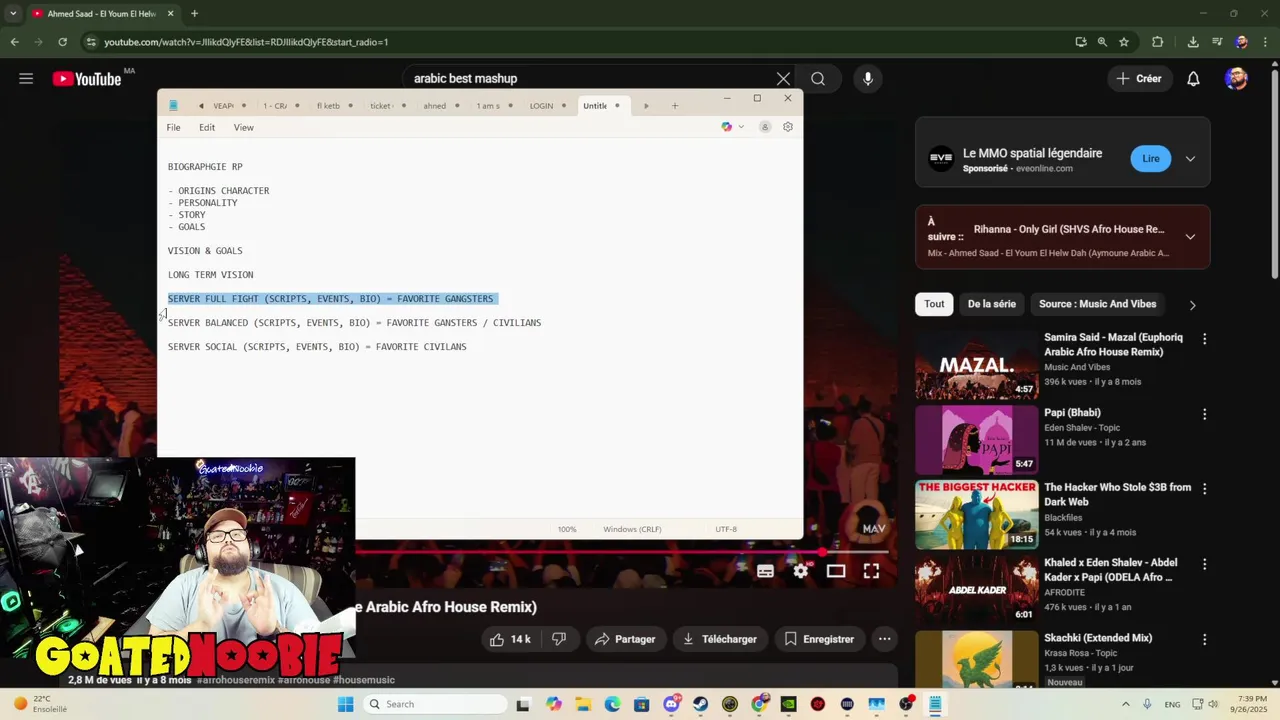Open the Chrome tab search dropdown

(13, 13)
